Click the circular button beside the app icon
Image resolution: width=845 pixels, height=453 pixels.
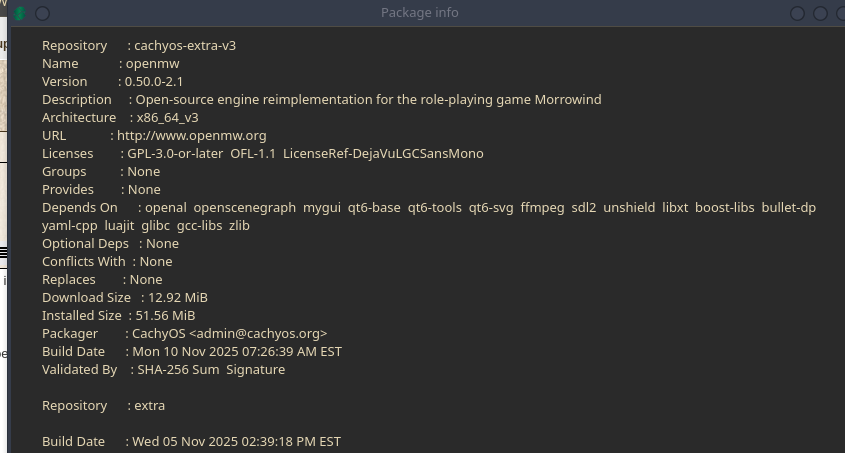click(43, 13)
